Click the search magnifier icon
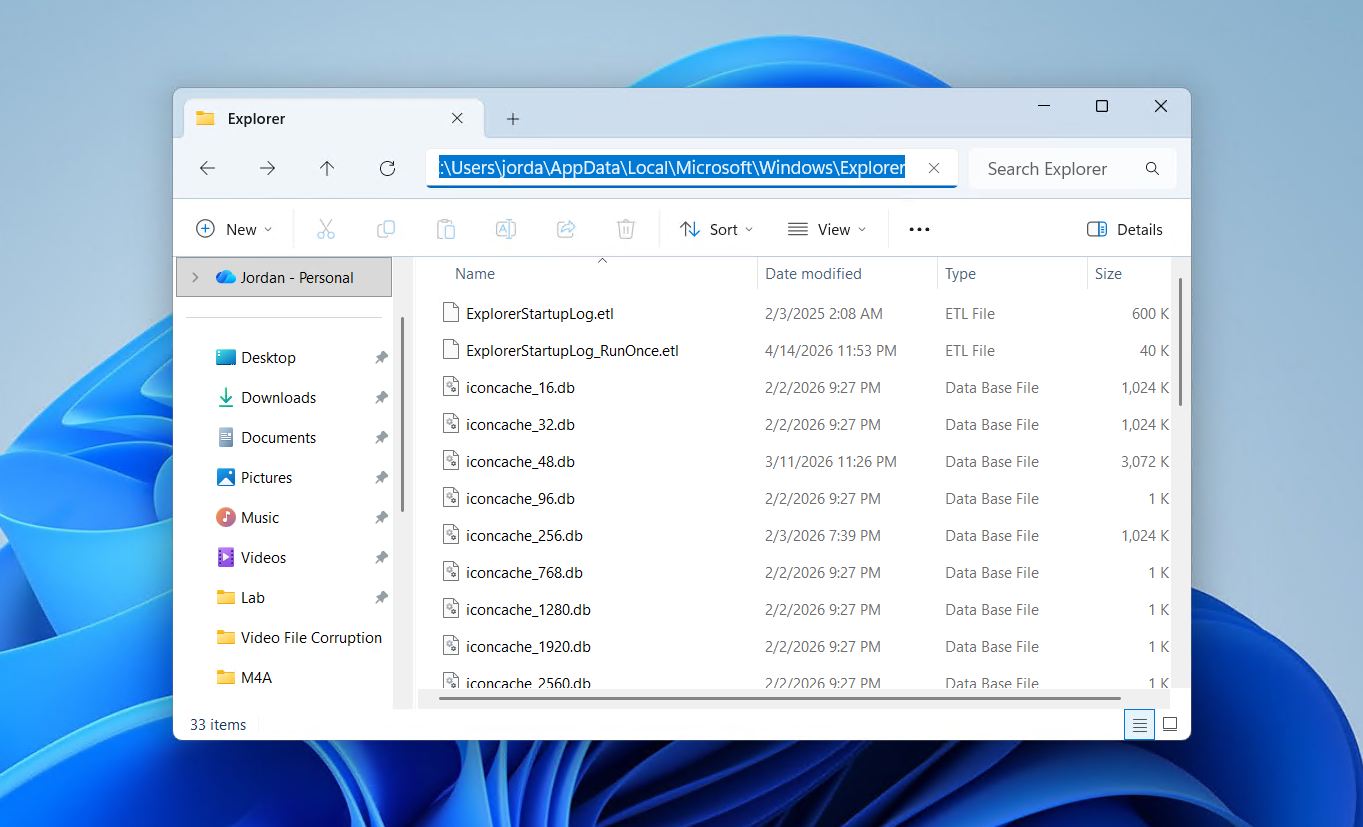 click(x=1152, y=169)
